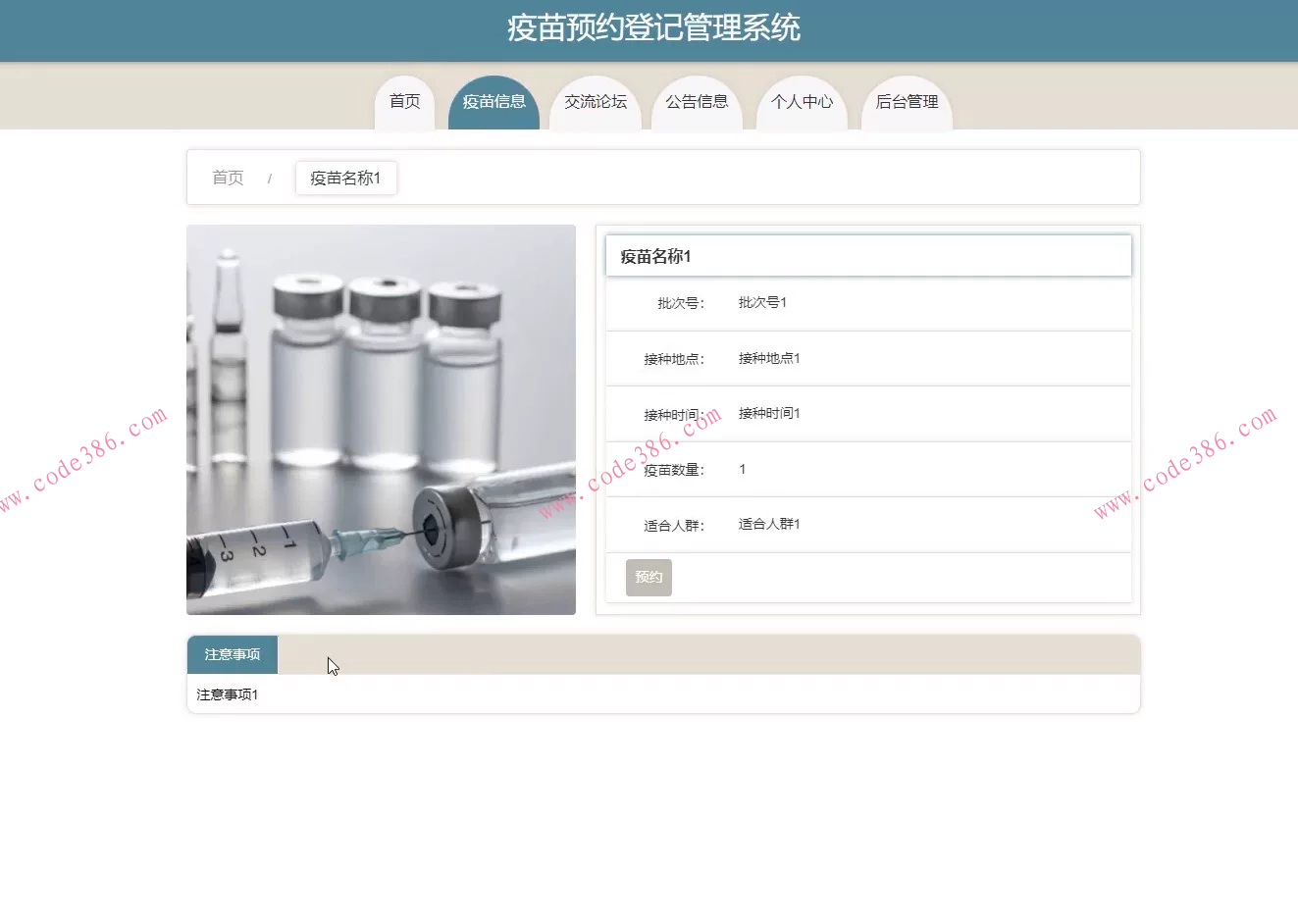
Task: Click the 接种地点1 location value
Action: [769, 358]
